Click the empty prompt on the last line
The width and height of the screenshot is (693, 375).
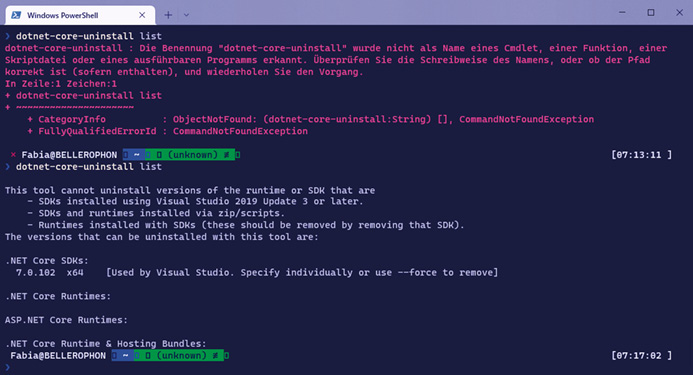pyautogui.click(x=8, y=367)
